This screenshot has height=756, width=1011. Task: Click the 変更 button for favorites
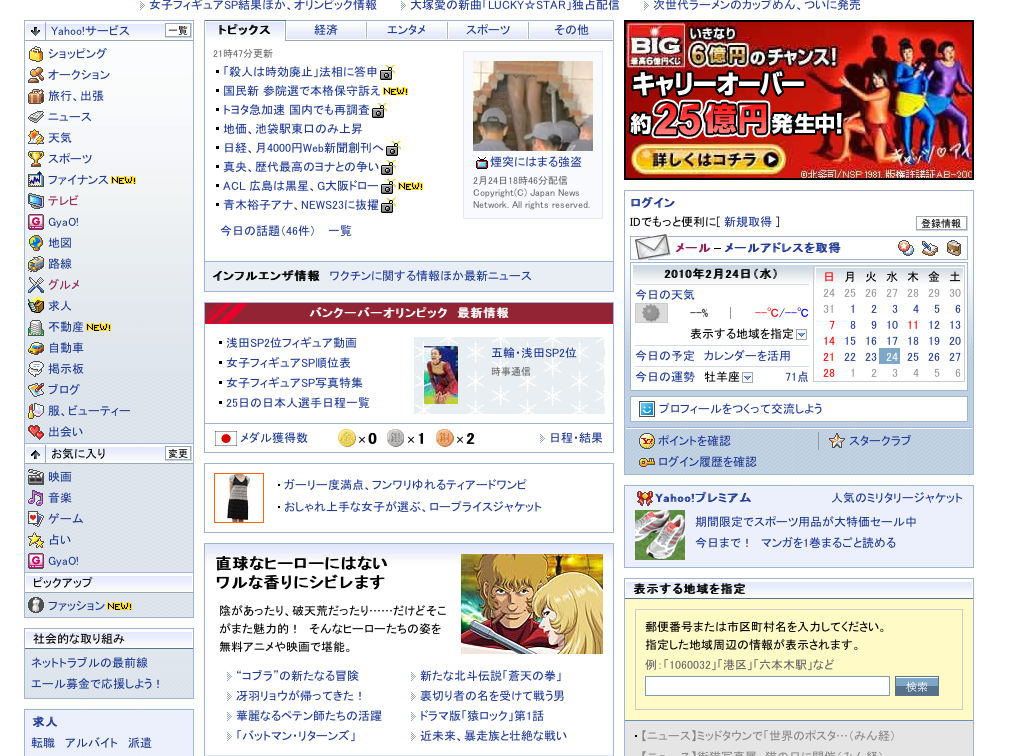pyautogui.click(x=178, y=454)
